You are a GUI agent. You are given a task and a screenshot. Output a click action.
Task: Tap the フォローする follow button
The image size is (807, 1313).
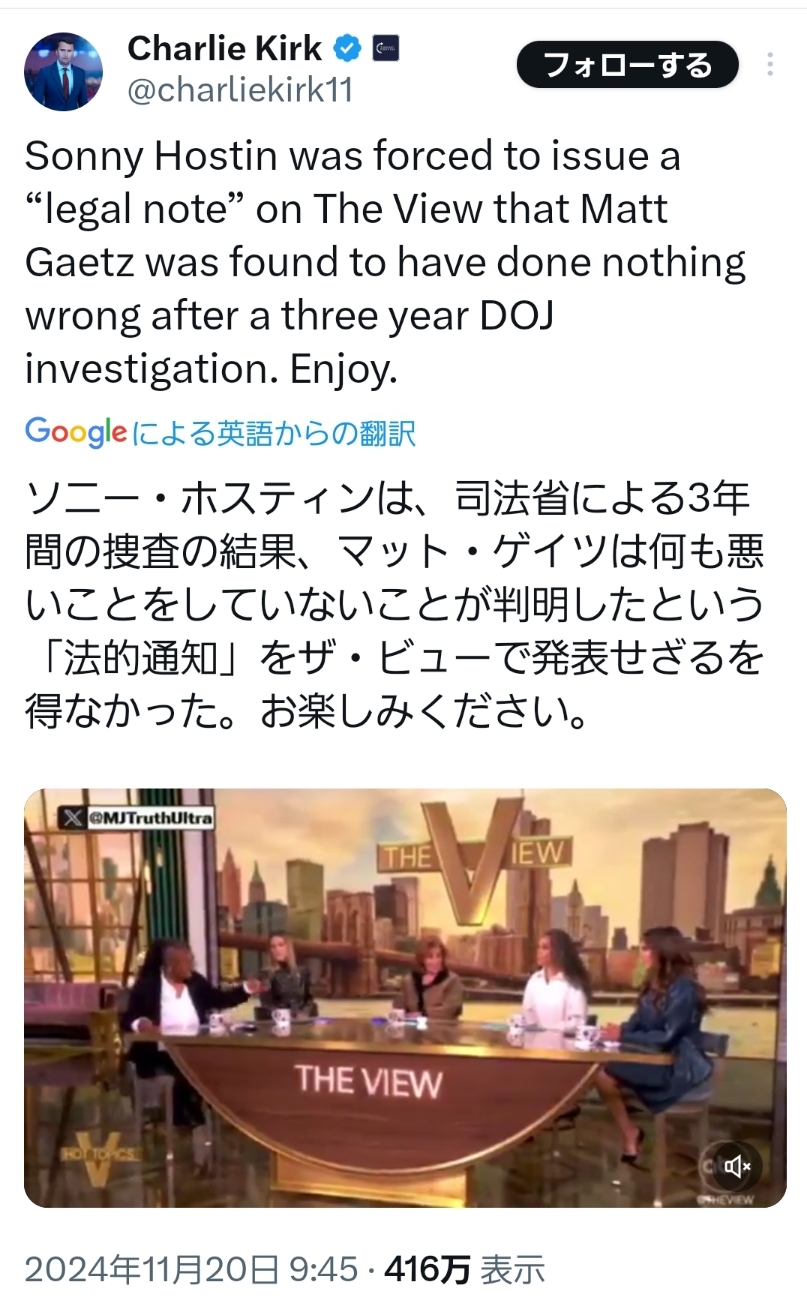(627, 66)
